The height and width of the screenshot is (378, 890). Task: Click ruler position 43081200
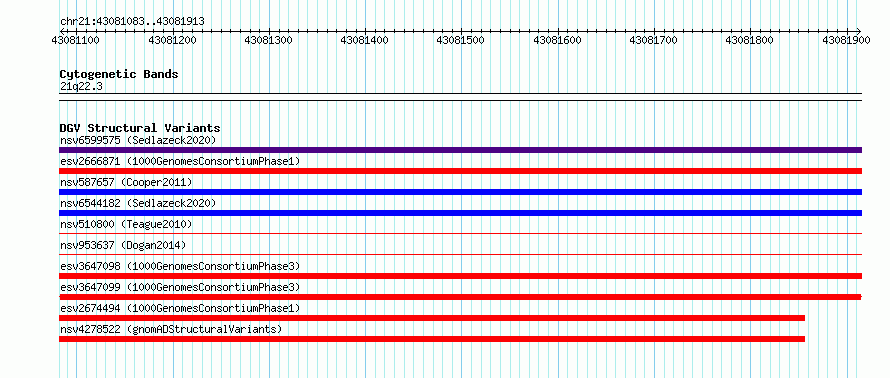pyautogui.click(x=172, y=40)
